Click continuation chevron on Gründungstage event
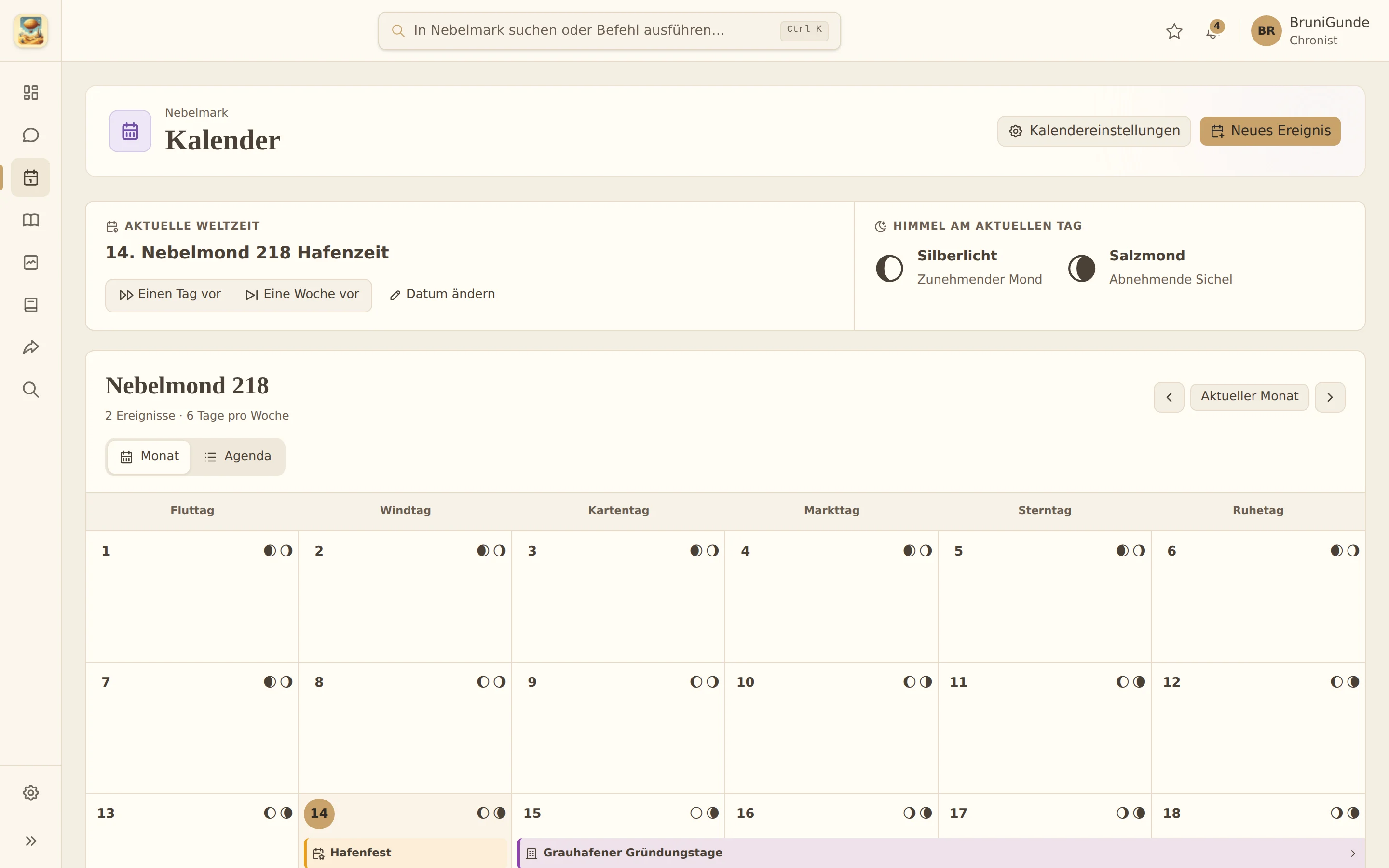 [x=1353, y=854]
